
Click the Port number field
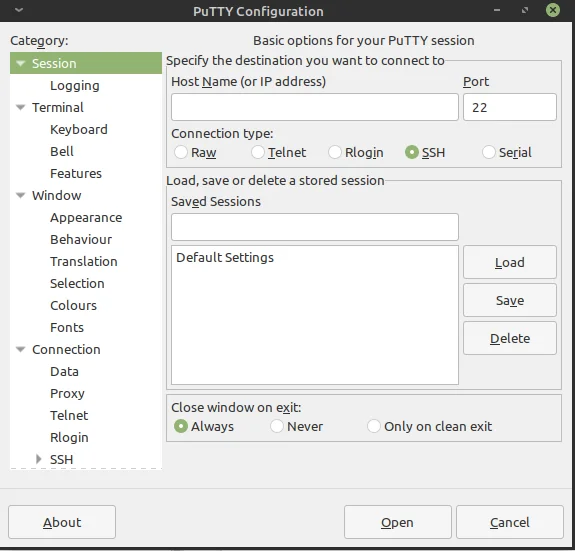point(510,107)
